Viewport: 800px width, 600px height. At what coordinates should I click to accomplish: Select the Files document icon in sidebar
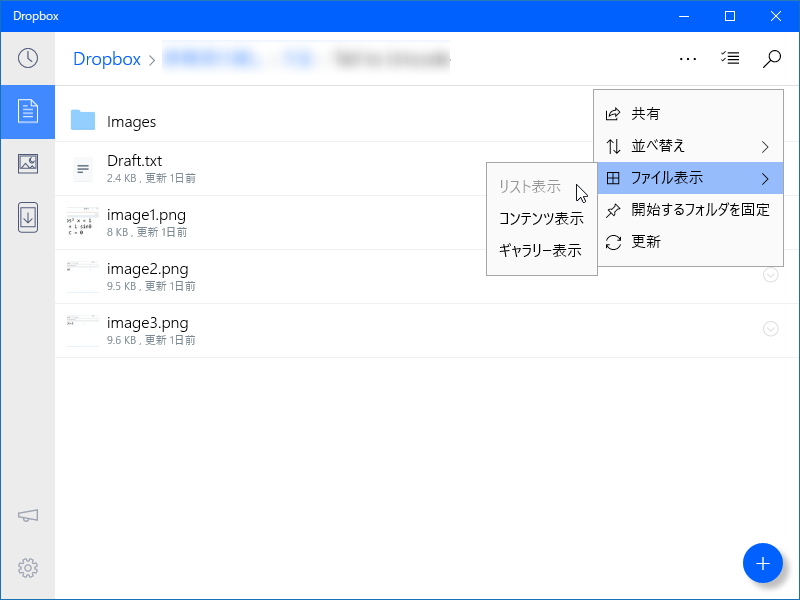[27, 112]
